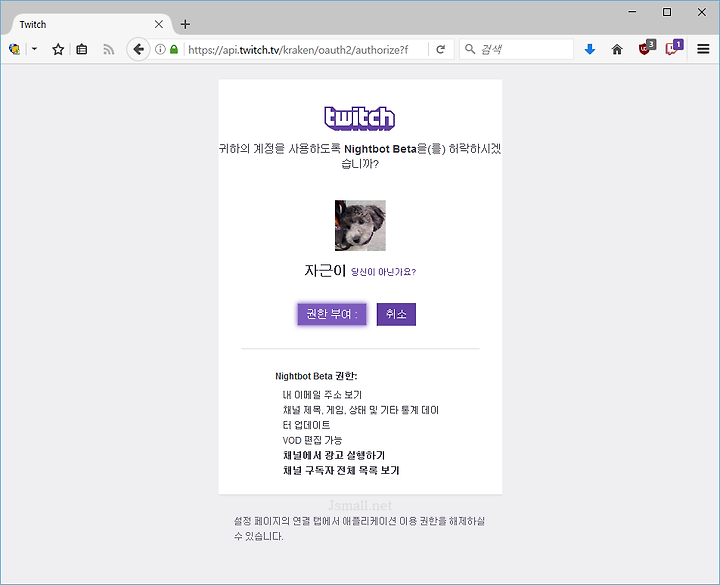
Task: Close the Twitch tab
Action: point(159,24)
